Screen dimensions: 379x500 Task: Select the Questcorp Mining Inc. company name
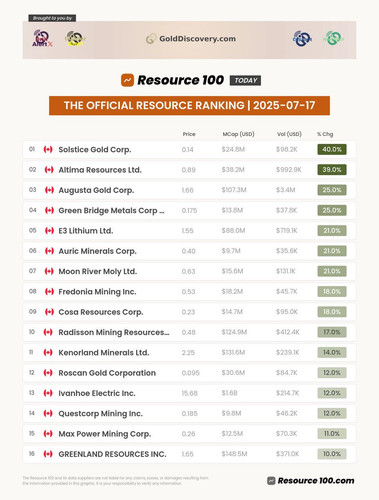point(101,414)
